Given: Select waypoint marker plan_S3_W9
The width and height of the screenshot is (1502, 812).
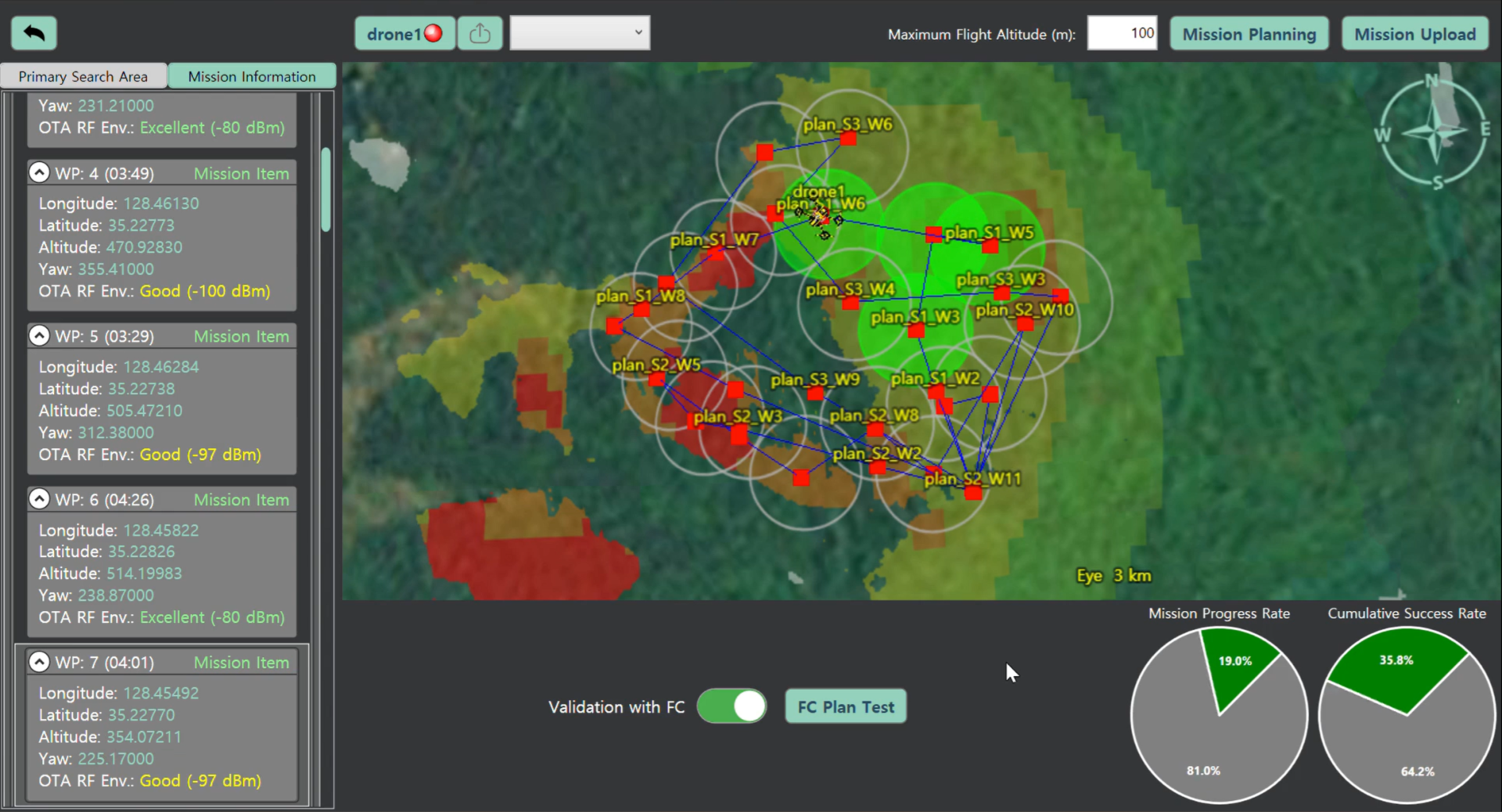Looking at the screenshot, I should coord(815,393).
